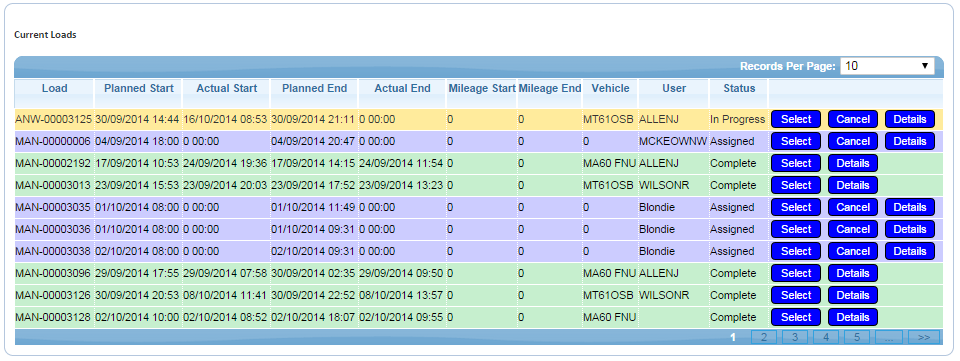Open Details for load MAN-00000006
This screenshot has height=361, width=960.
910,141
